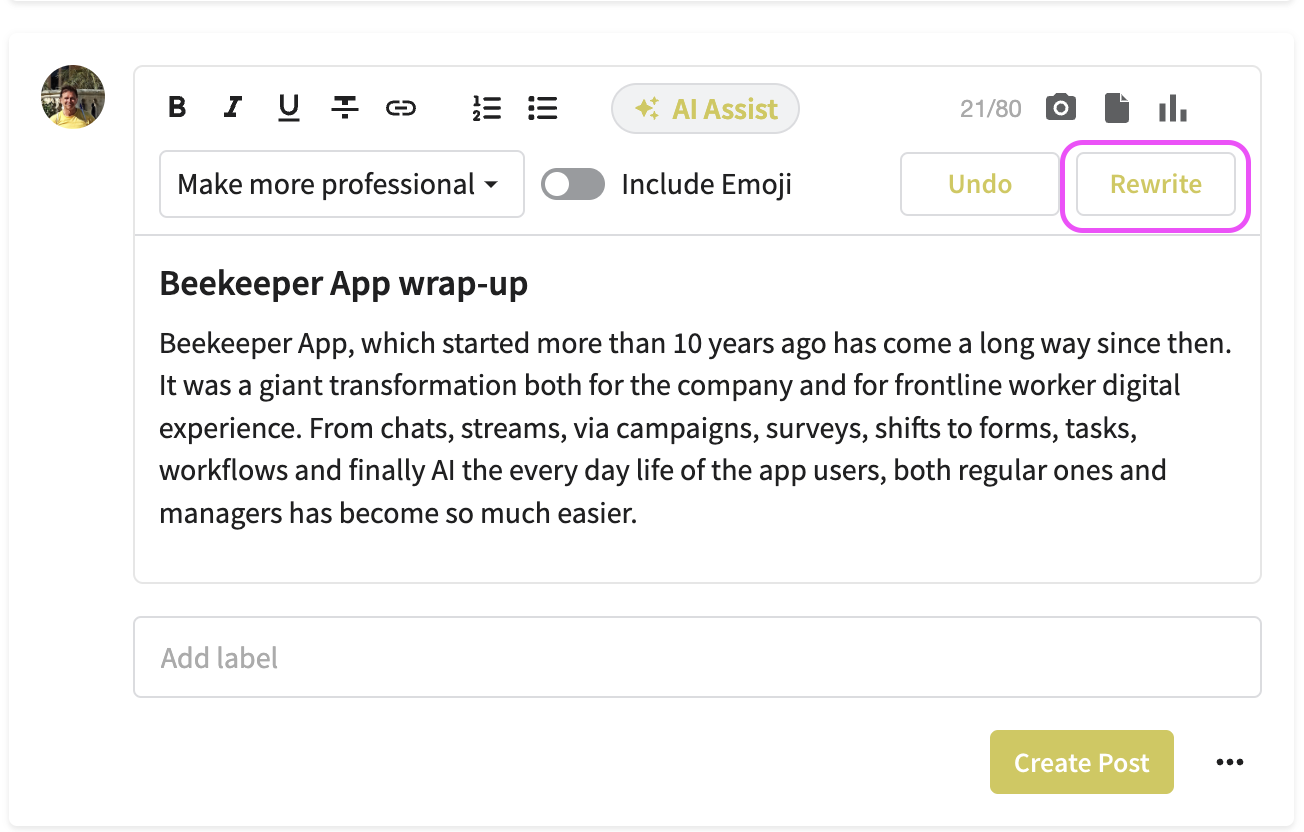1304x832 pixels.
Task: Apply italic formatting
Action: [x=233, y=108]
